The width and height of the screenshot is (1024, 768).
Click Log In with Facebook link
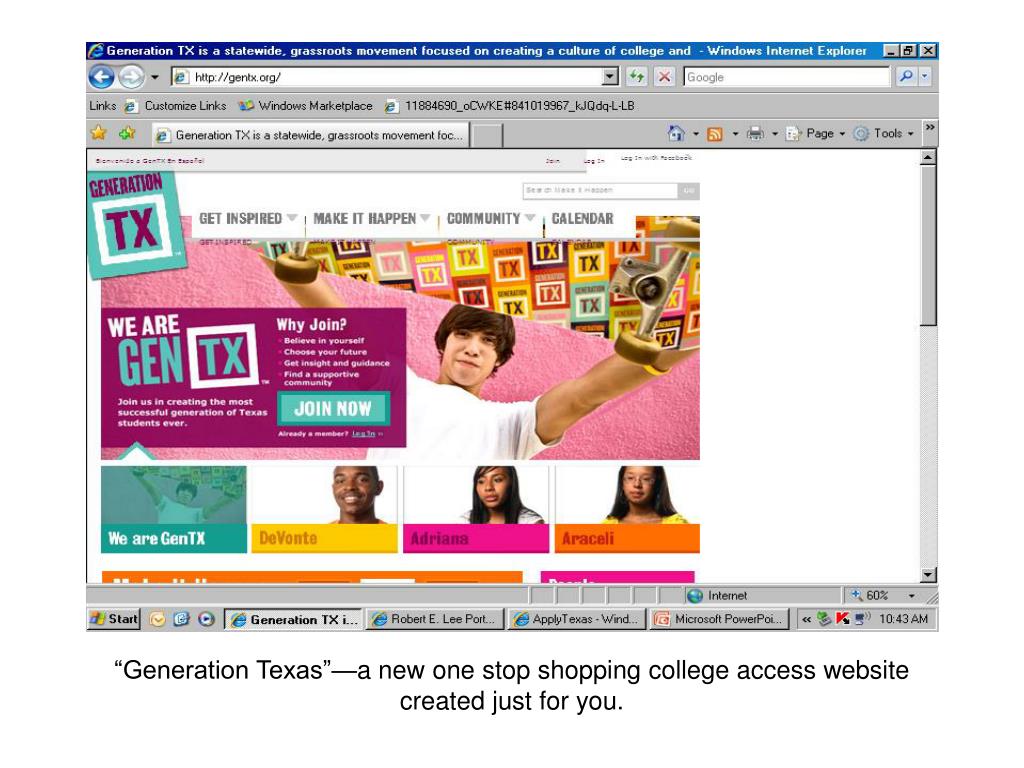point(656,157)
